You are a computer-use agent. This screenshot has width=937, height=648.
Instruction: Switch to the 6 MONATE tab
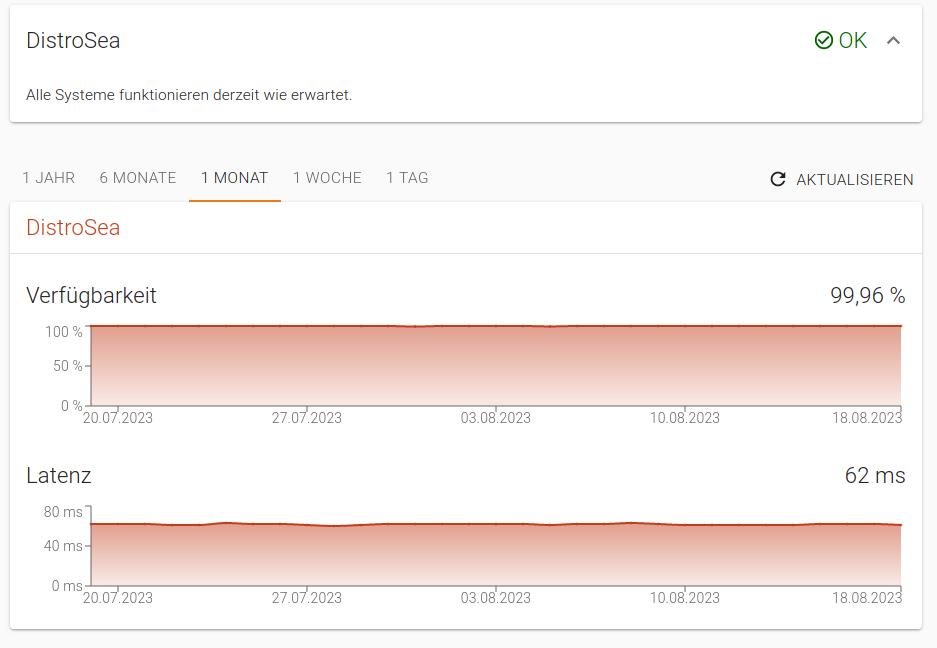[137, 178]
